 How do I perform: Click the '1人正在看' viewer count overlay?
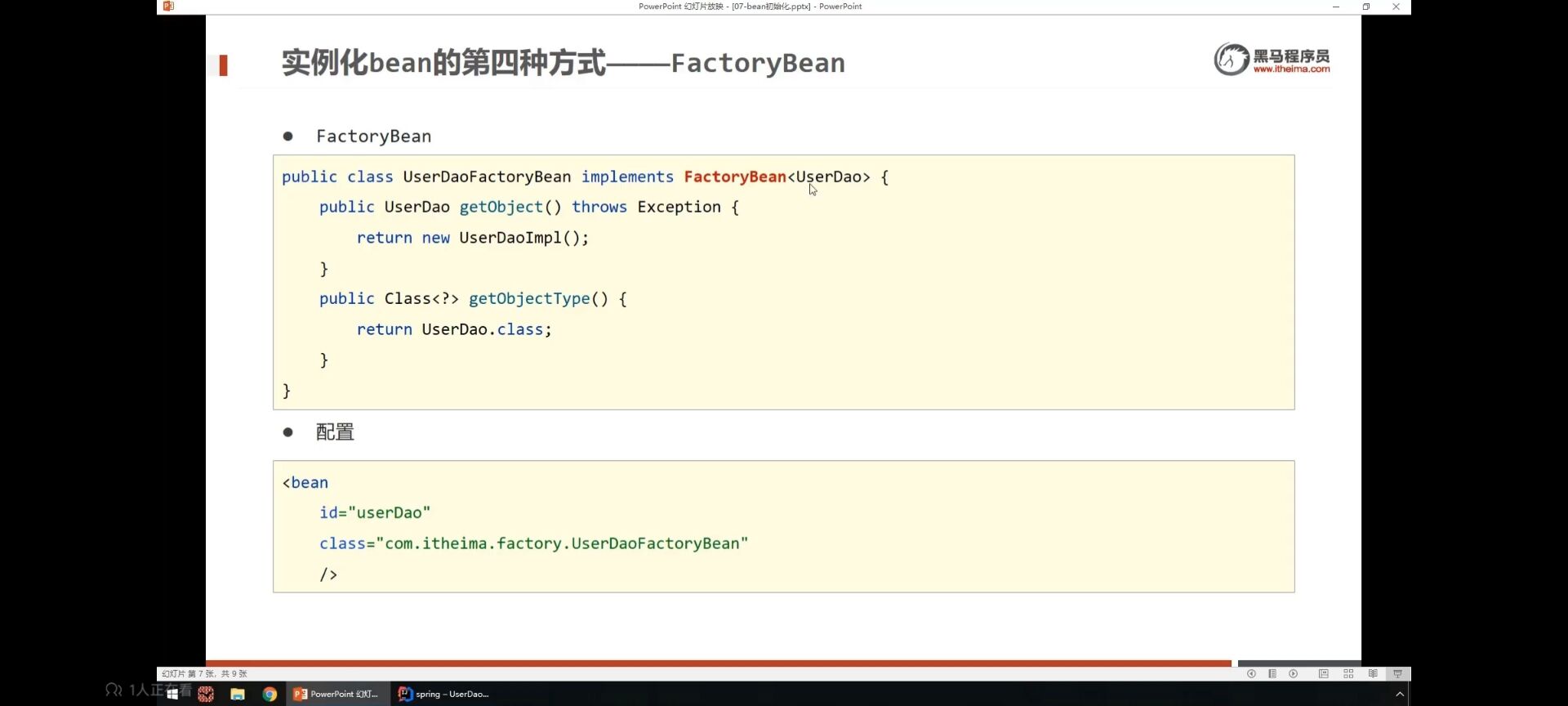(x=149, y=690)
